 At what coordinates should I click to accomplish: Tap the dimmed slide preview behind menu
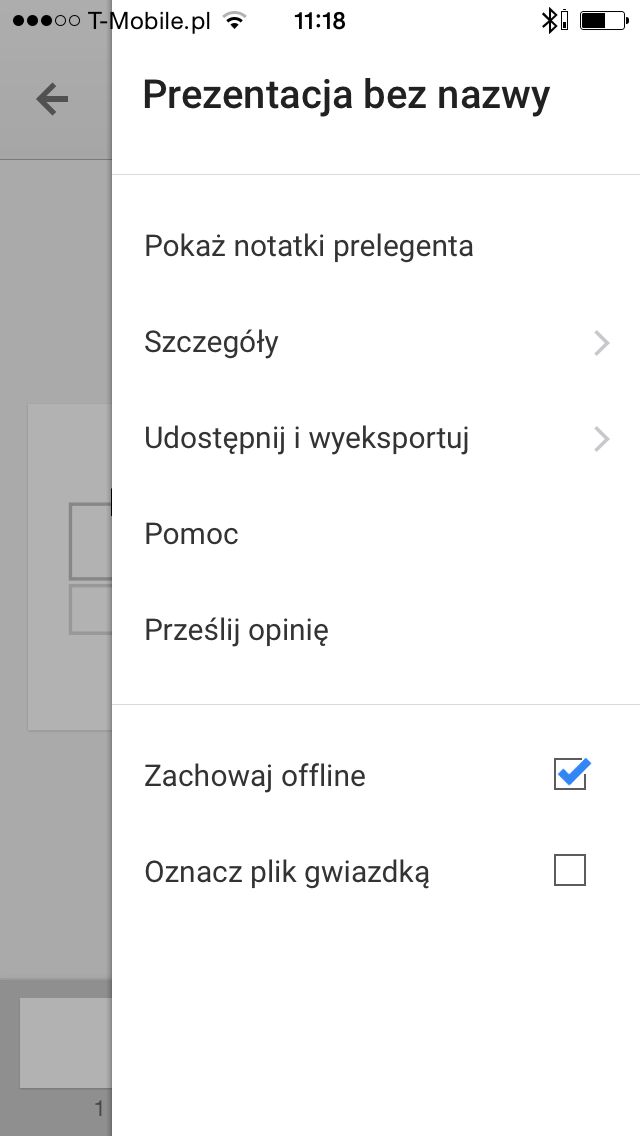click(70, 567)
